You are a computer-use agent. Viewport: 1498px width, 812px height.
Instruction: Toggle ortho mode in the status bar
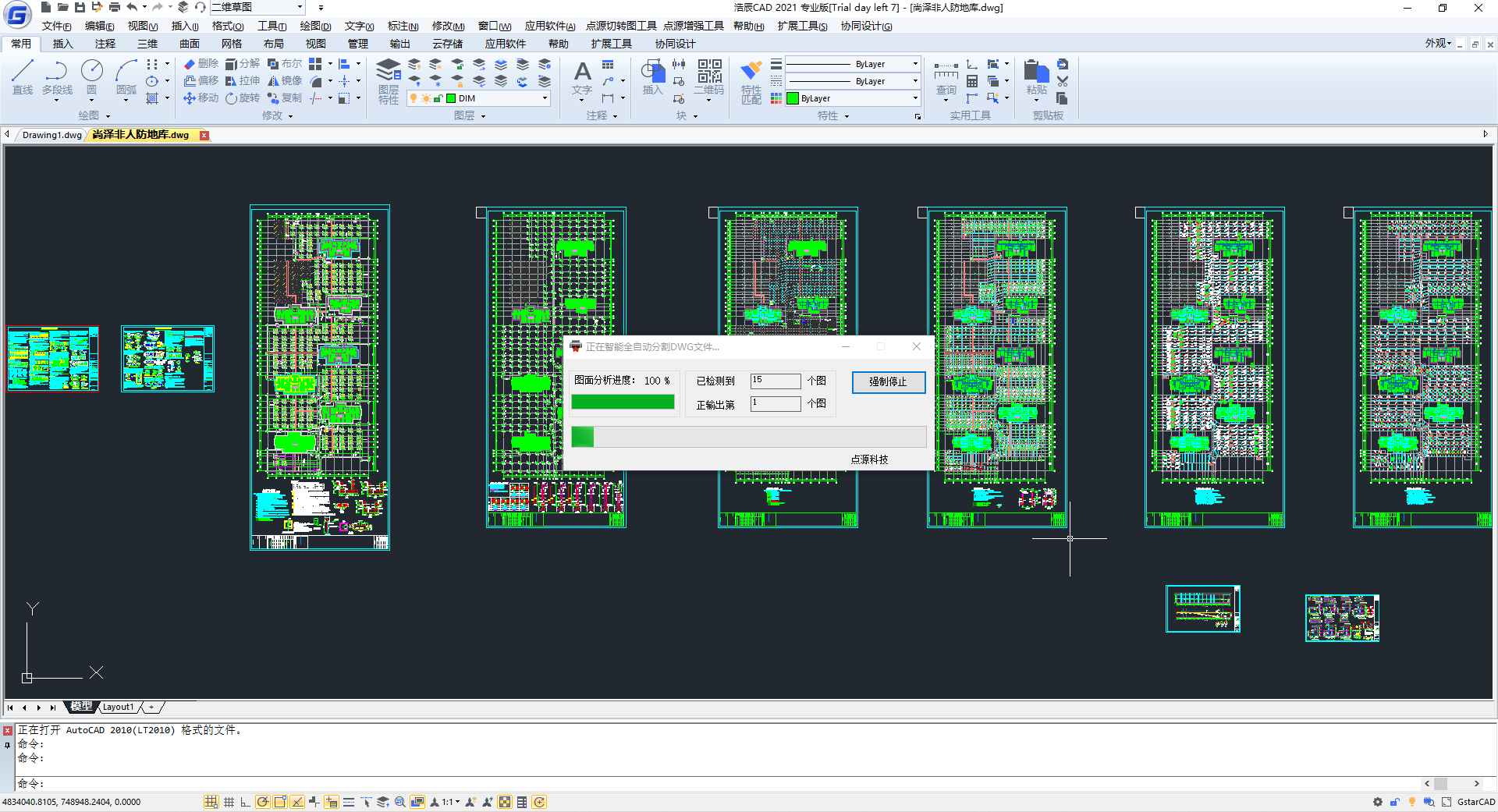pyautogui.click(x=245, y=802)
